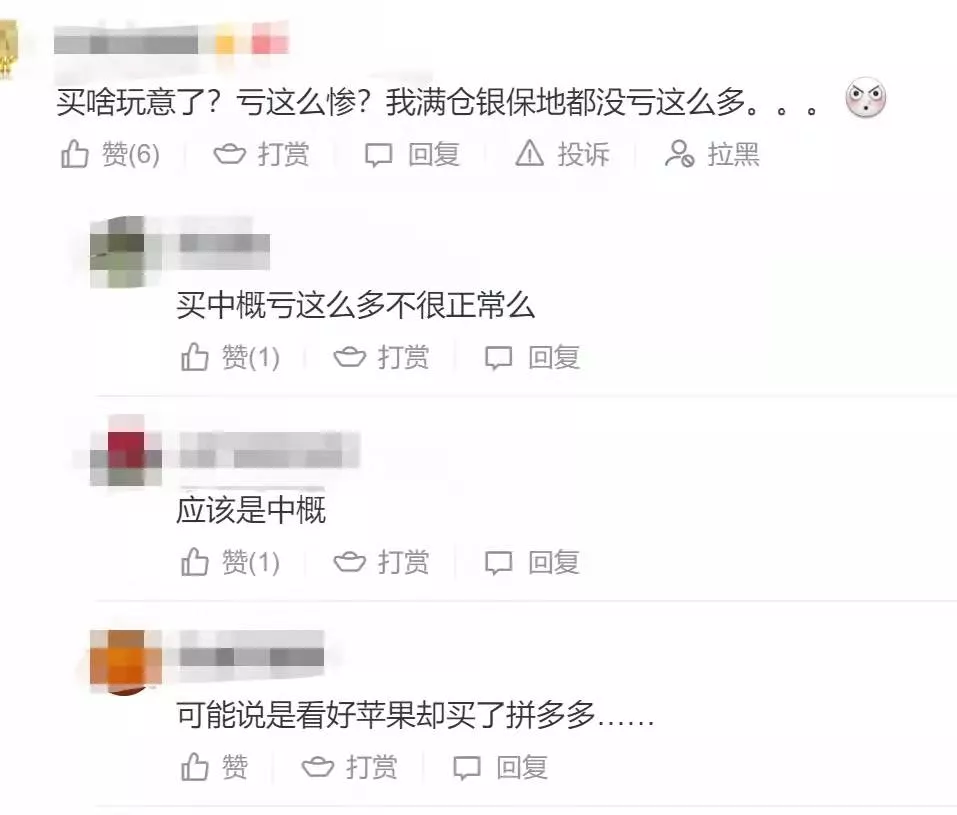957x815 pixels.
Task: Reply to 买中概亏这么多不很正常么 comment
Action: (x=532, y=357)
